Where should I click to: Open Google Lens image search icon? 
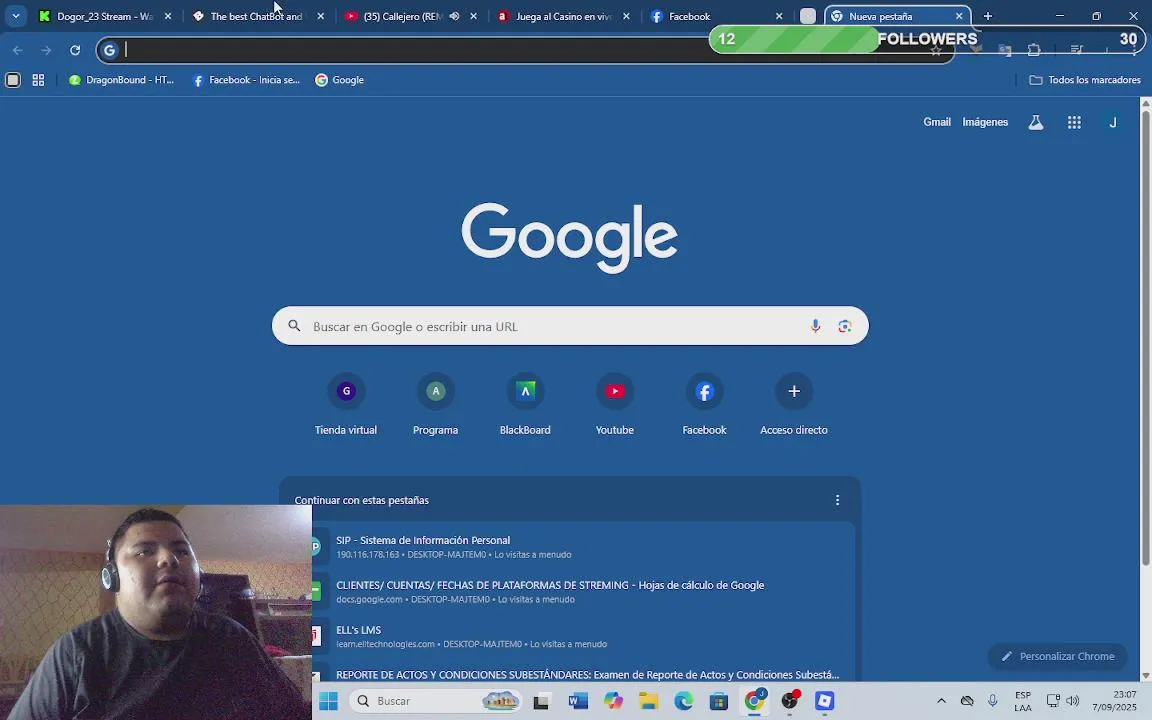coord(845,326)
